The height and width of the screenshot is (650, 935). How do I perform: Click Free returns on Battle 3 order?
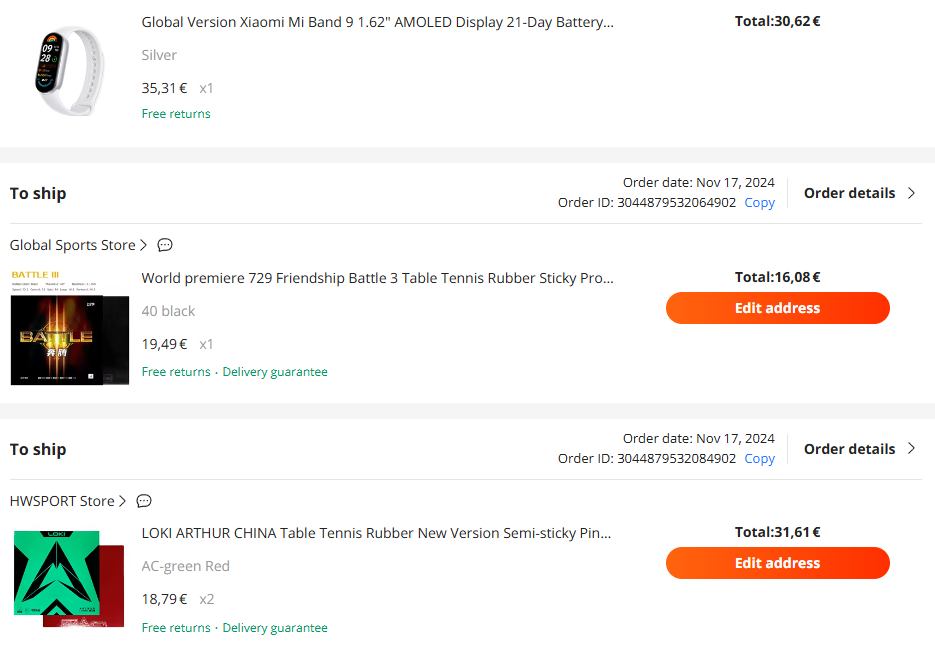click(176, 372)
